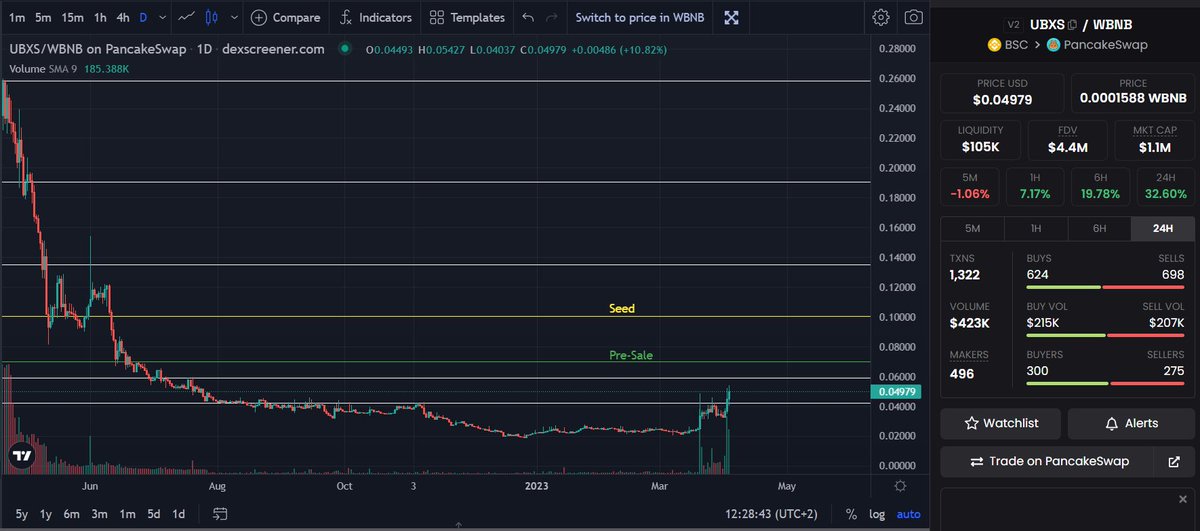The image size is (1200, 531).
Task: Set range to 5d
Action: point(153,514)
